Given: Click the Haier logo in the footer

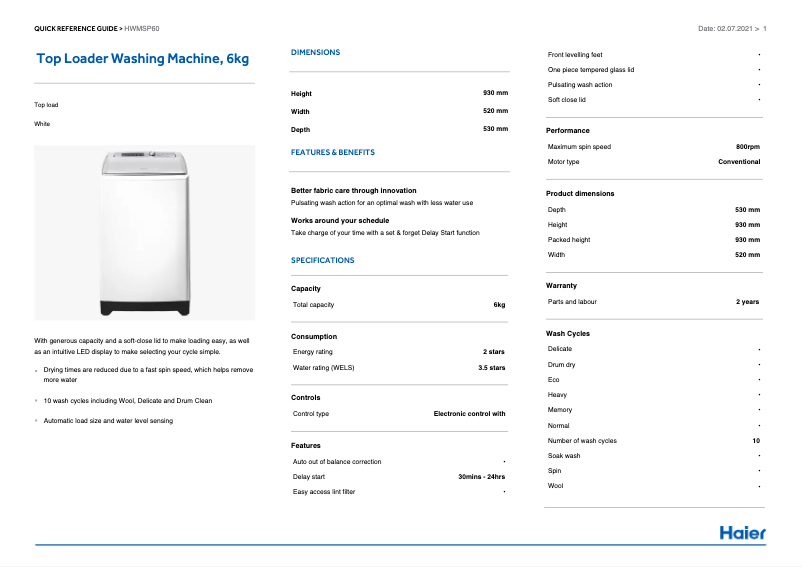Looking at the screenshot, I should tap(742, 532).
